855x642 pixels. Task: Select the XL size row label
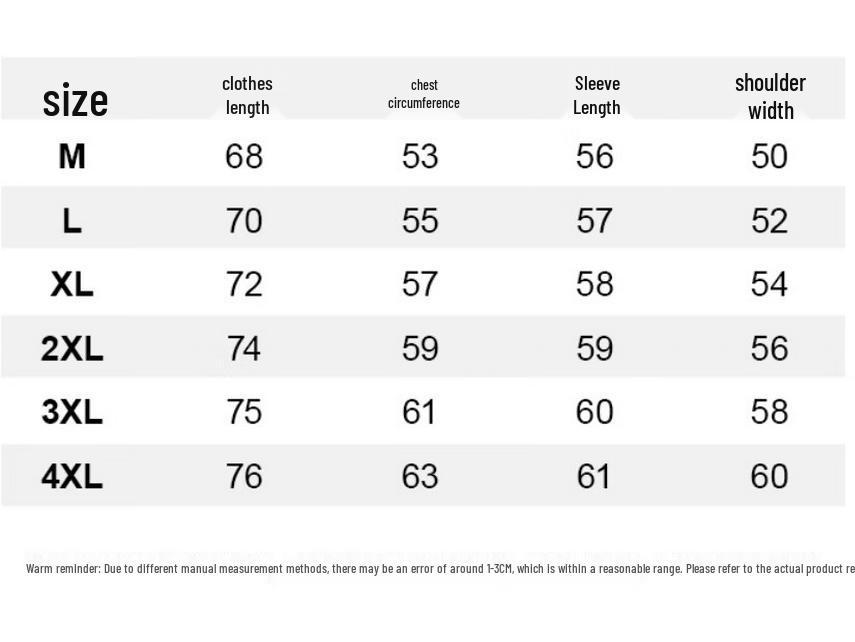tap(72, 284)
